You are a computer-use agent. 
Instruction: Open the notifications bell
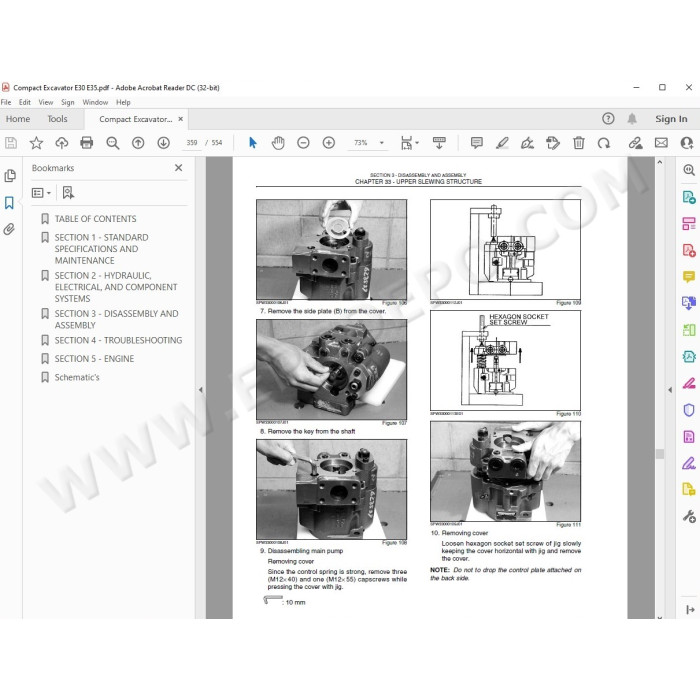coord(632,119)
